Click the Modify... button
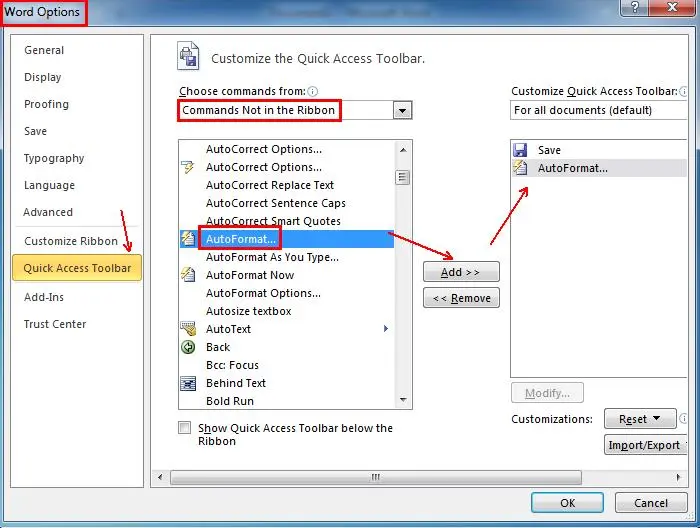The image size is (700, 528). tap(547, 393)
